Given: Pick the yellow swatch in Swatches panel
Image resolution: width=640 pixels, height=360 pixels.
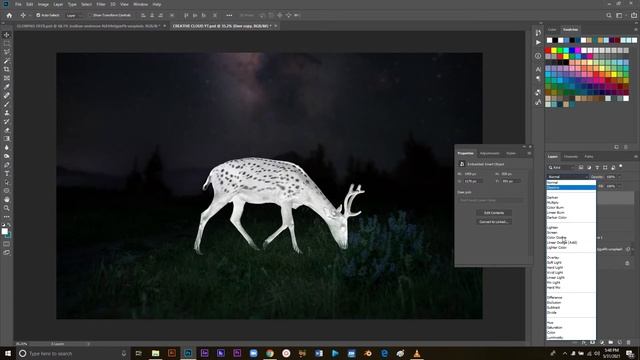Looking at the screenshot, I should point(554,51).
